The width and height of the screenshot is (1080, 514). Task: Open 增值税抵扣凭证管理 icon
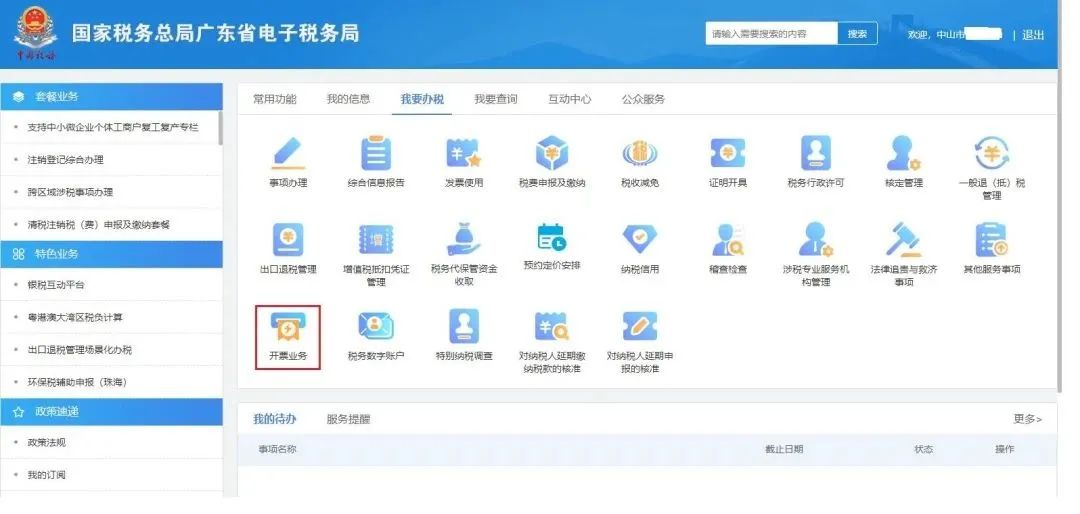[x=376, y=240]
